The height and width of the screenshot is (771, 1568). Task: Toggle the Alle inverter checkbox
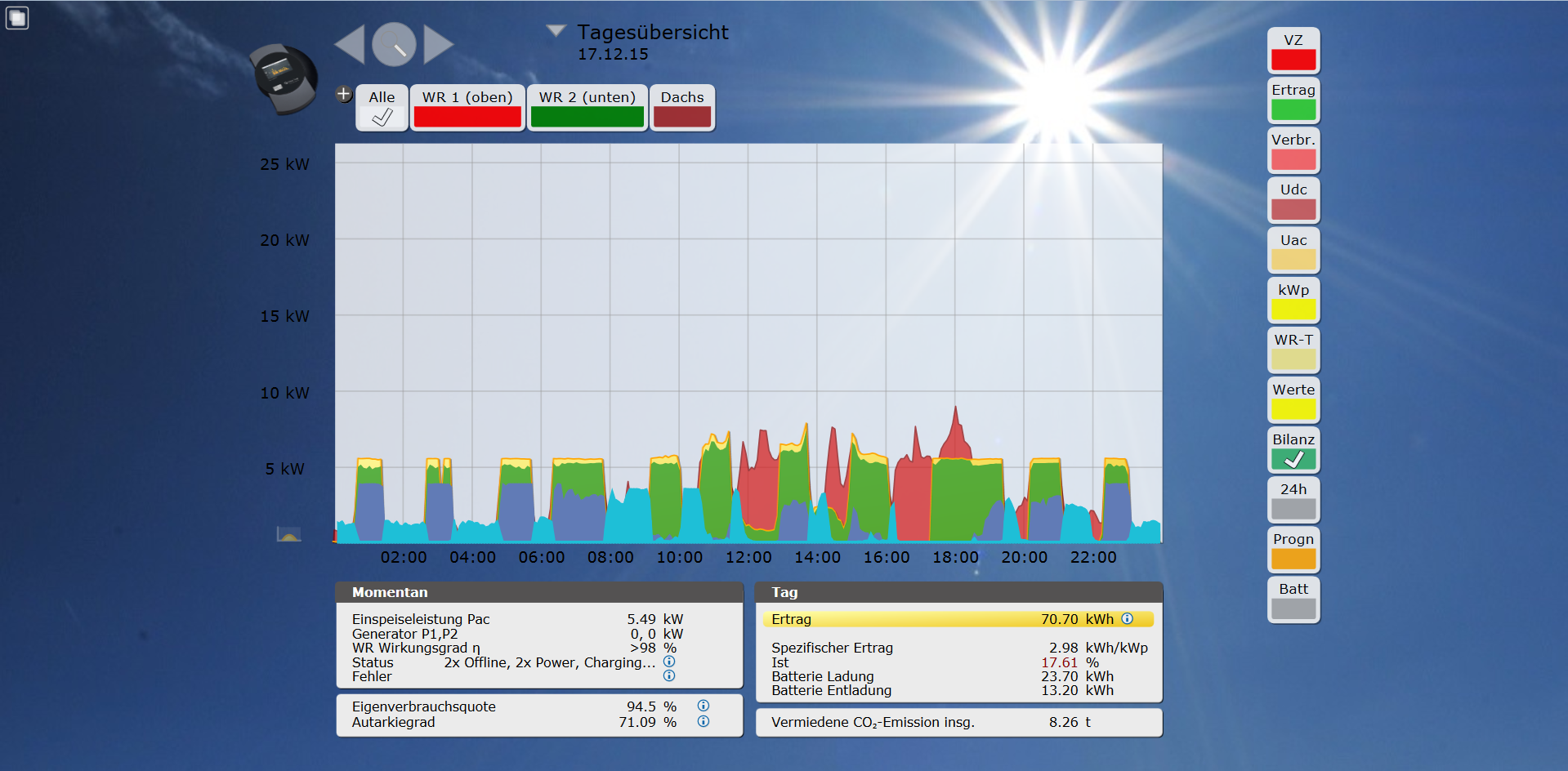point(382,107)
